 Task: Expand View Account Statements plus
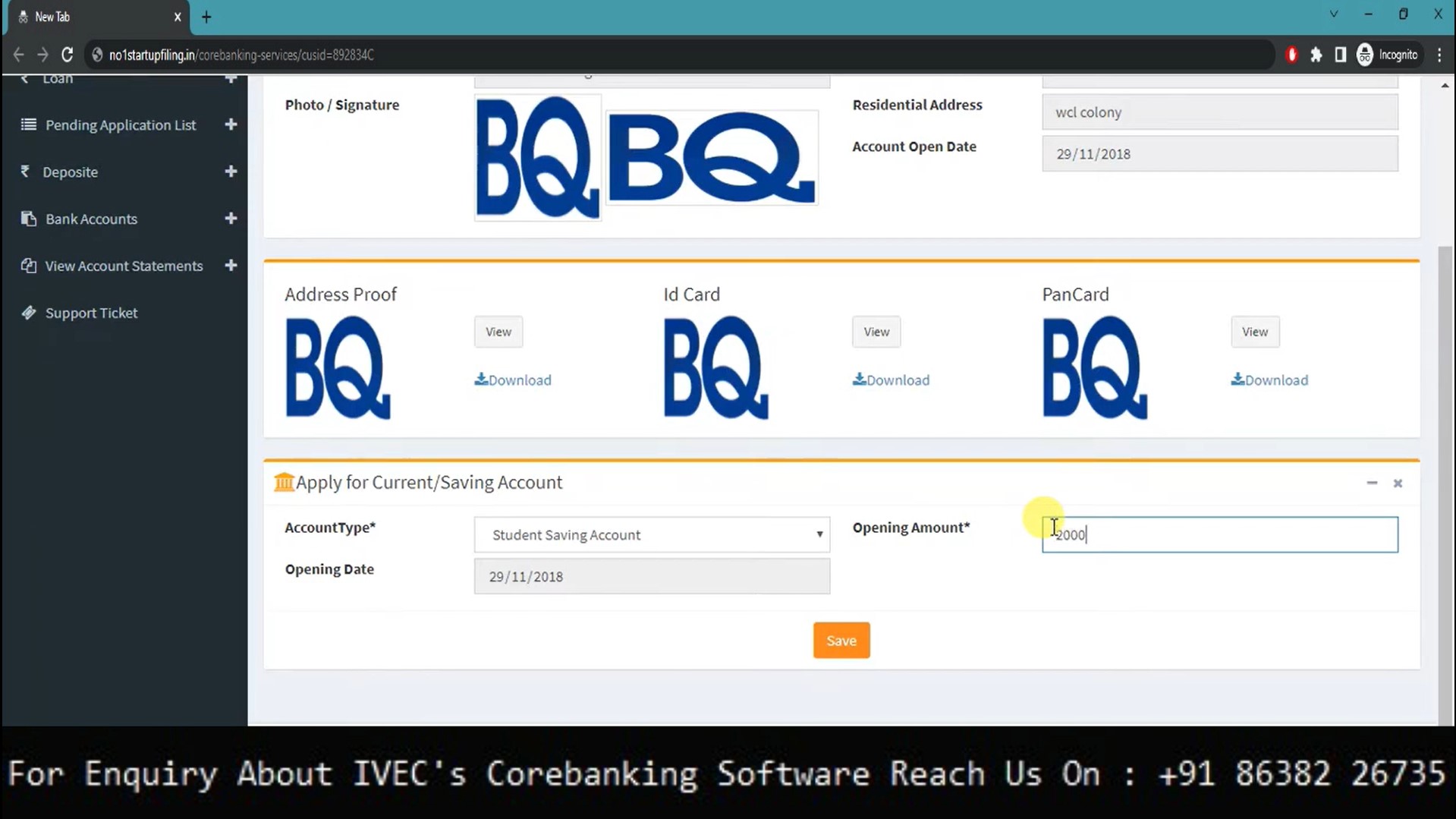(x=231, y=266)
